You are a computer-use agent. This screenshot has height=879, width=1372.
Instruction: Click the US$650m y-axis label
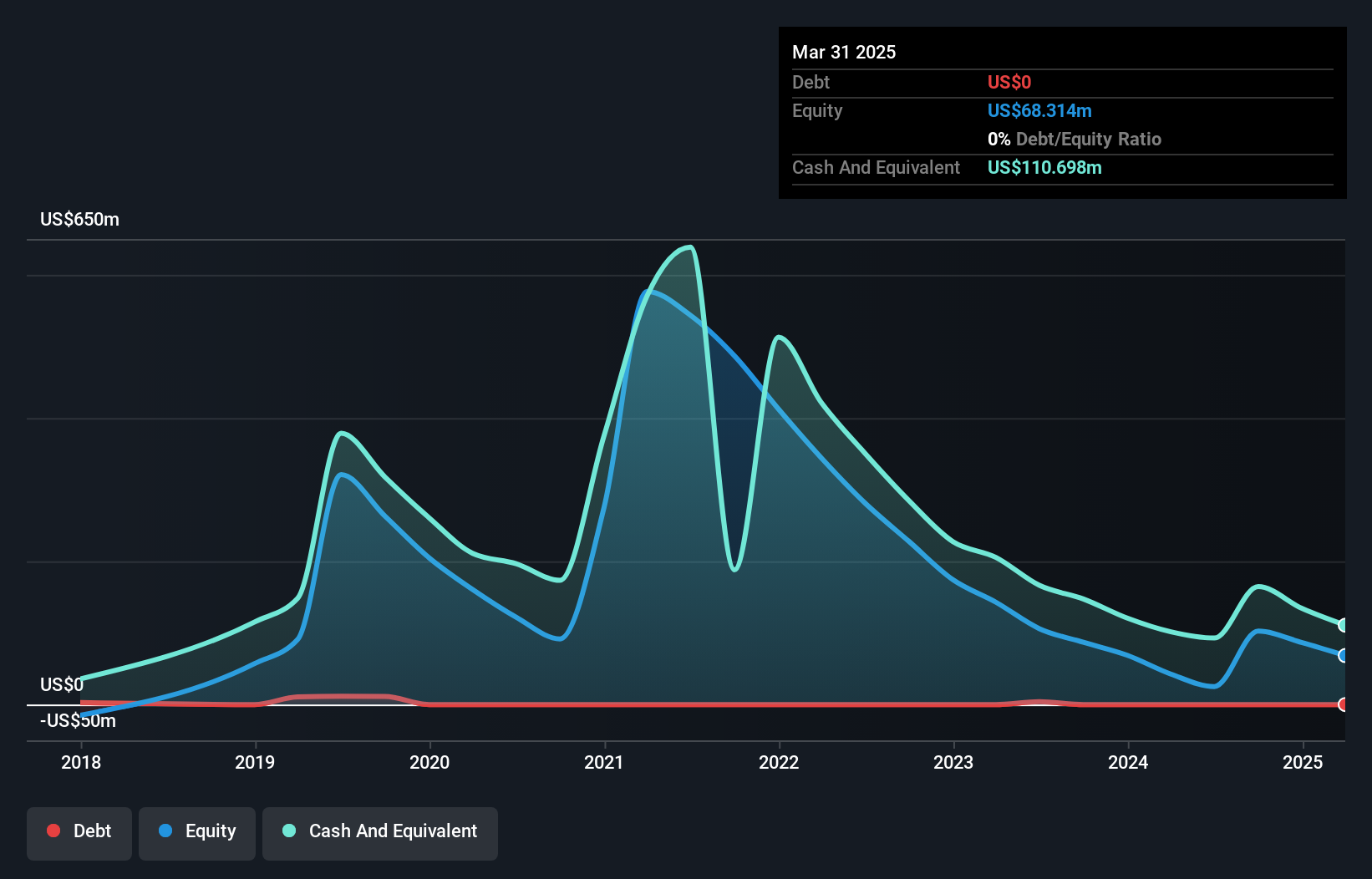coord(79,220)
